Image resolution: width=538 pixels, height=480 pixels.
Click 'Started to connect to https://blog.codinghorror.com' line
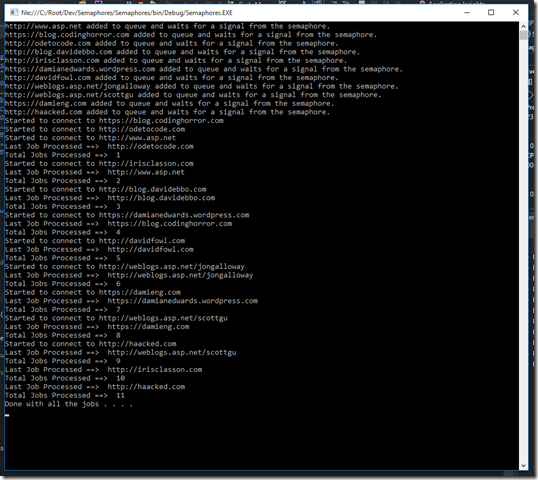[114, 120]
